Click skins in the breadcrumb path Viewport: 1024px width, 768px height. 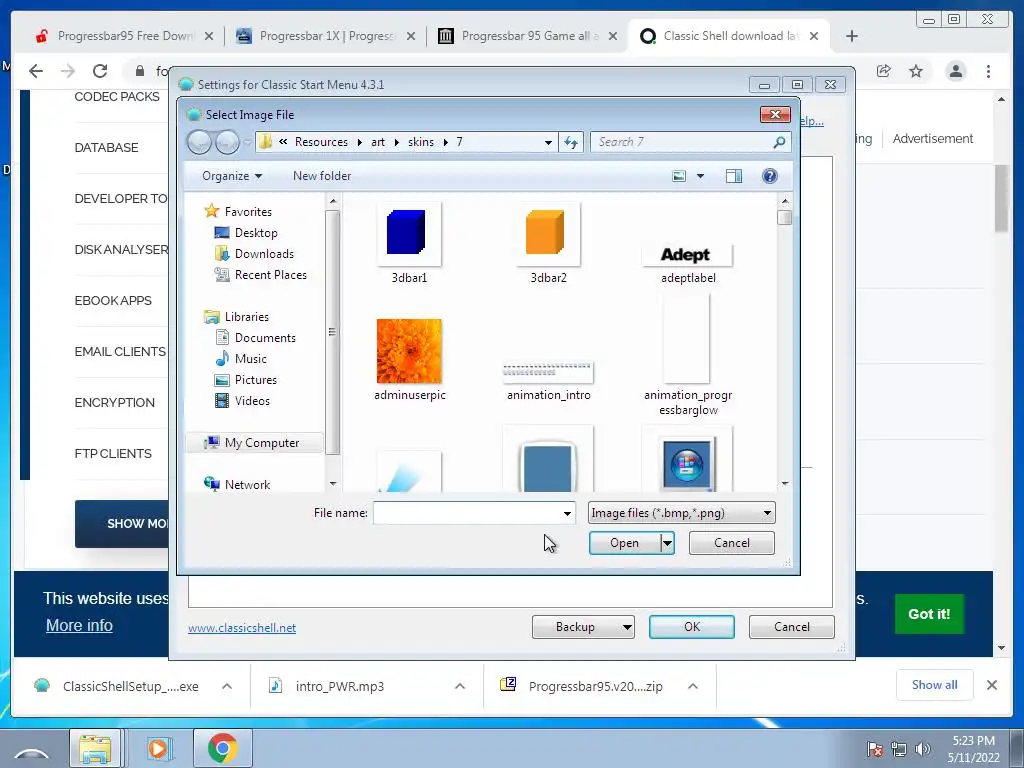(x=421, y=142)
